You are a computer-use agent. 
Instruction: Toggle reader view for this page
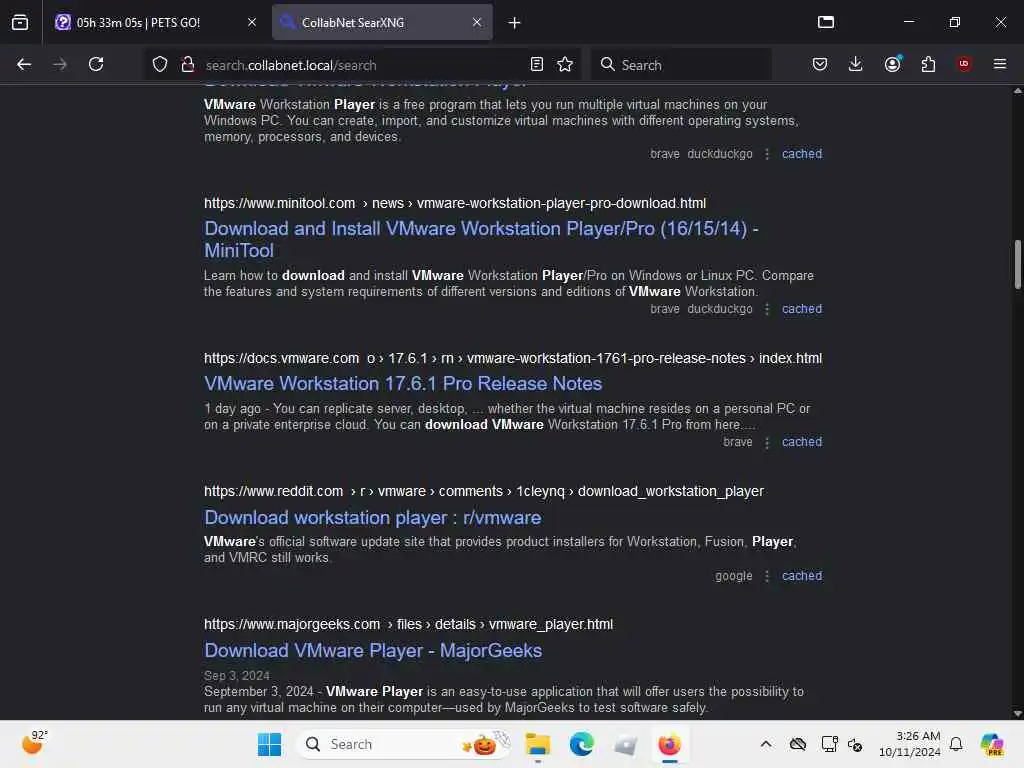(537, 64)
